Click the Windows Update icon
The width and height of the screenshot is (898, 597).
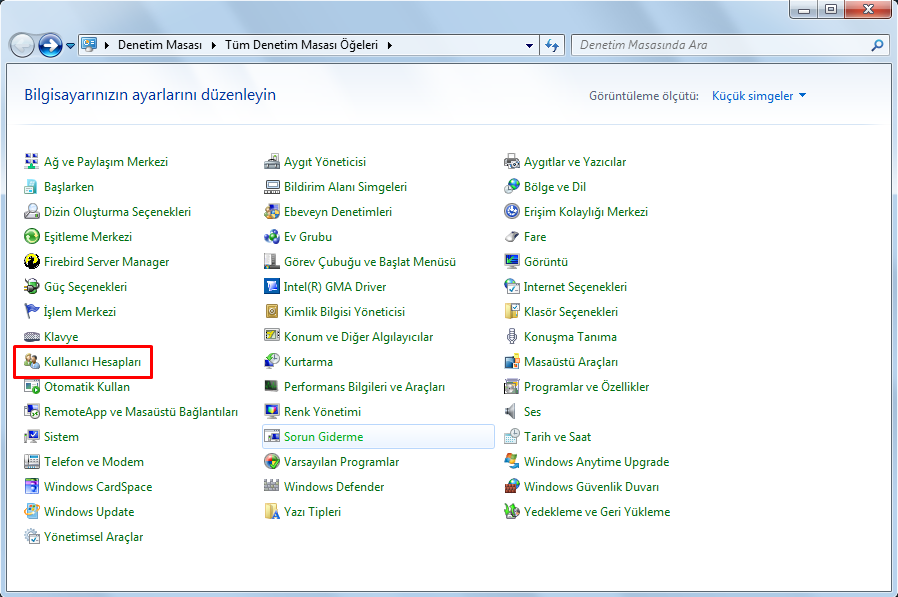31,512
